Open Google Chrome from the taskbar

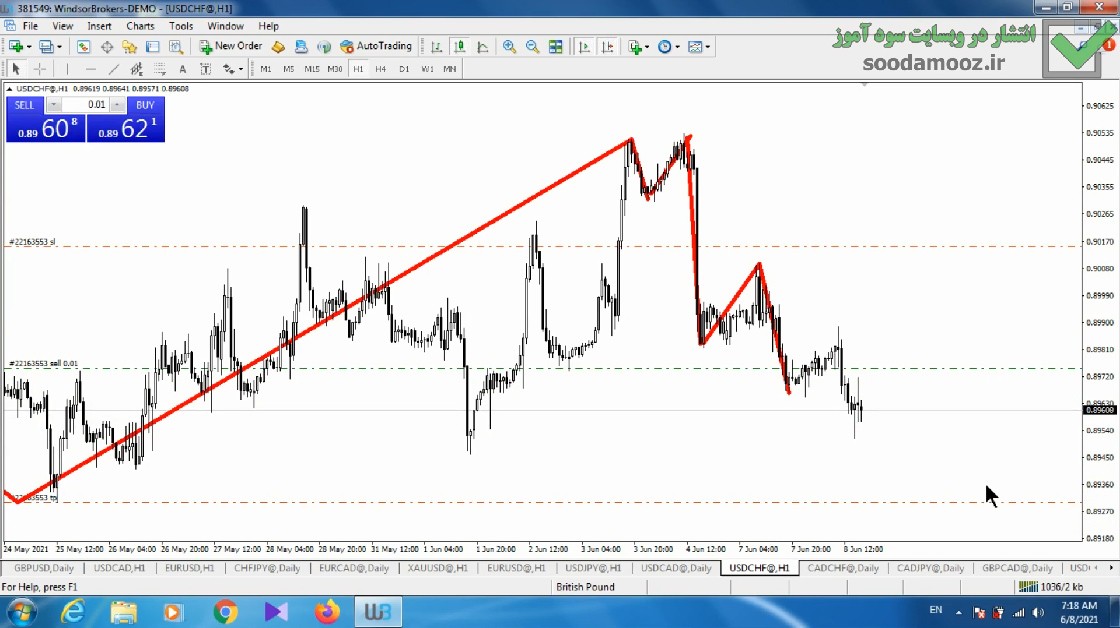coord(225,612)
